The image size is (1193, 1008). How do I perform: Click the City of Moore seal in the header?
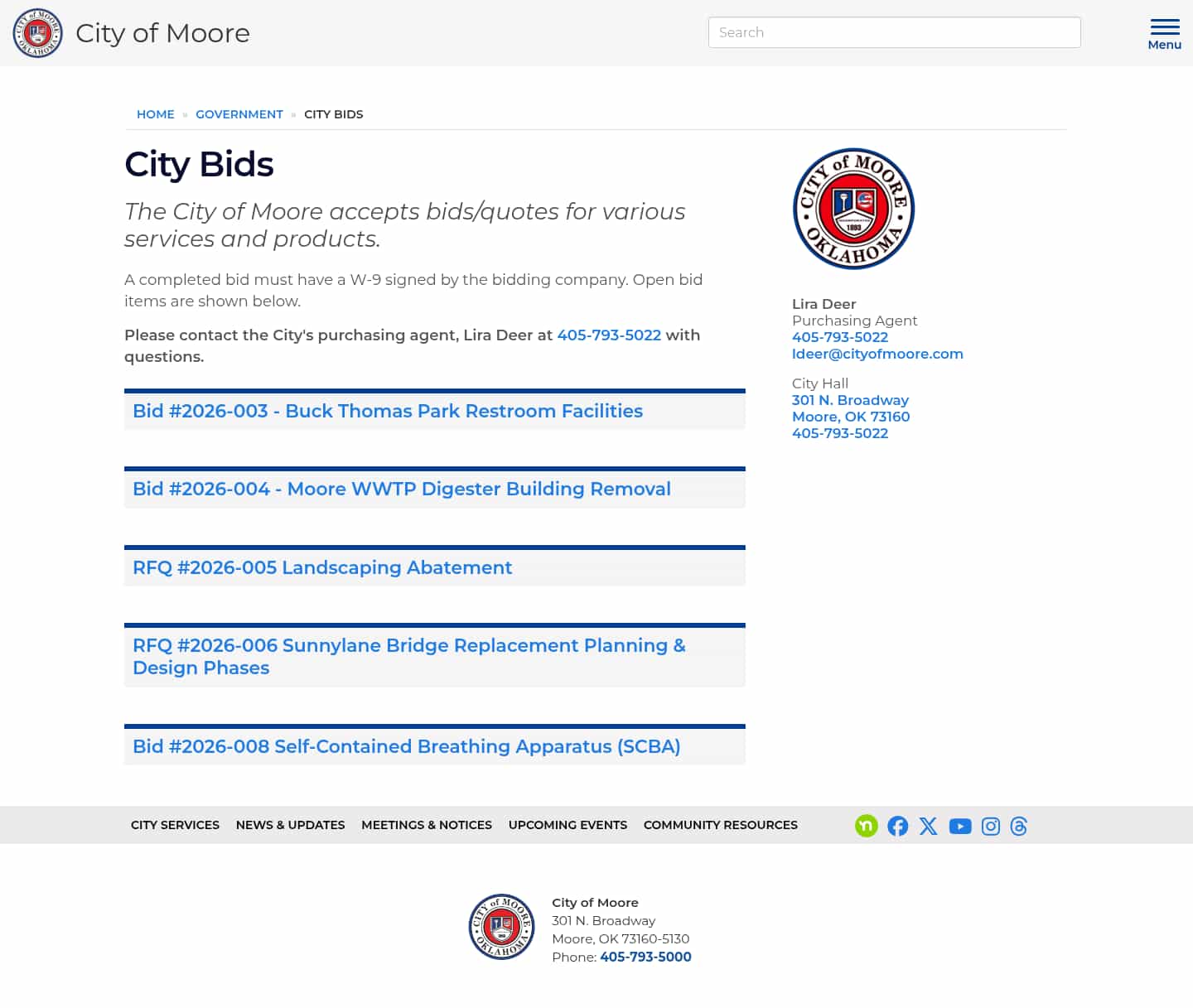37,33
